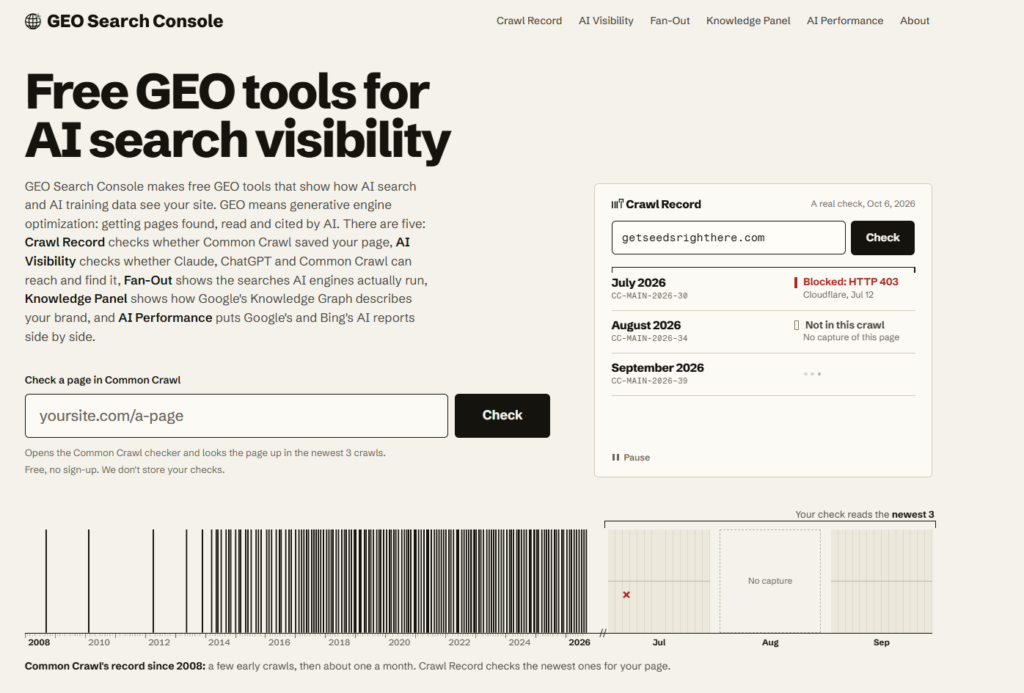Click 'Blocked: HTTP 403' status text

[850, 282]
